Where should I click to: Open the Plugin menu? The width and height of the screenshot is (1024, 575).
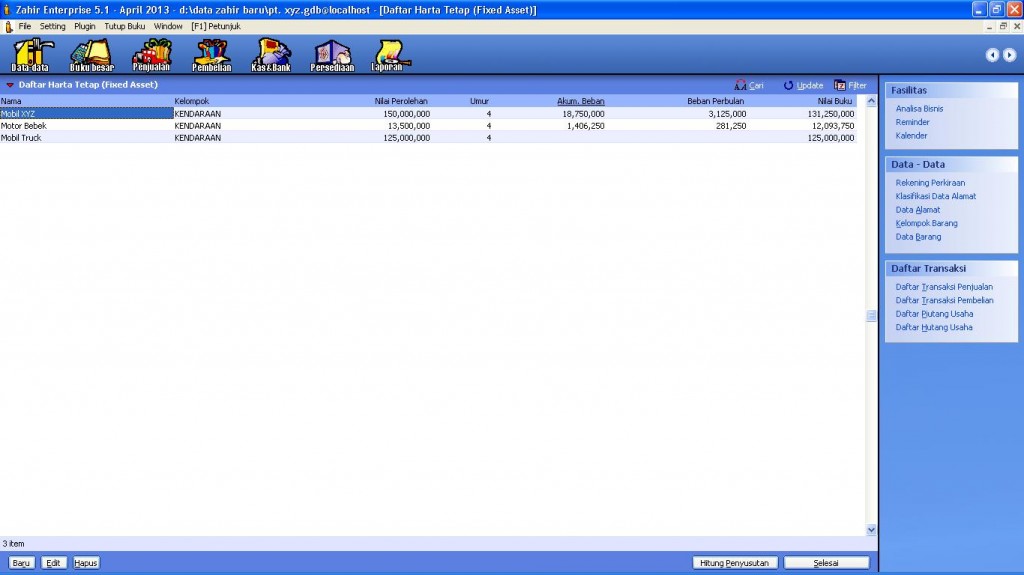pyautogui.click(x=85, y=26)
